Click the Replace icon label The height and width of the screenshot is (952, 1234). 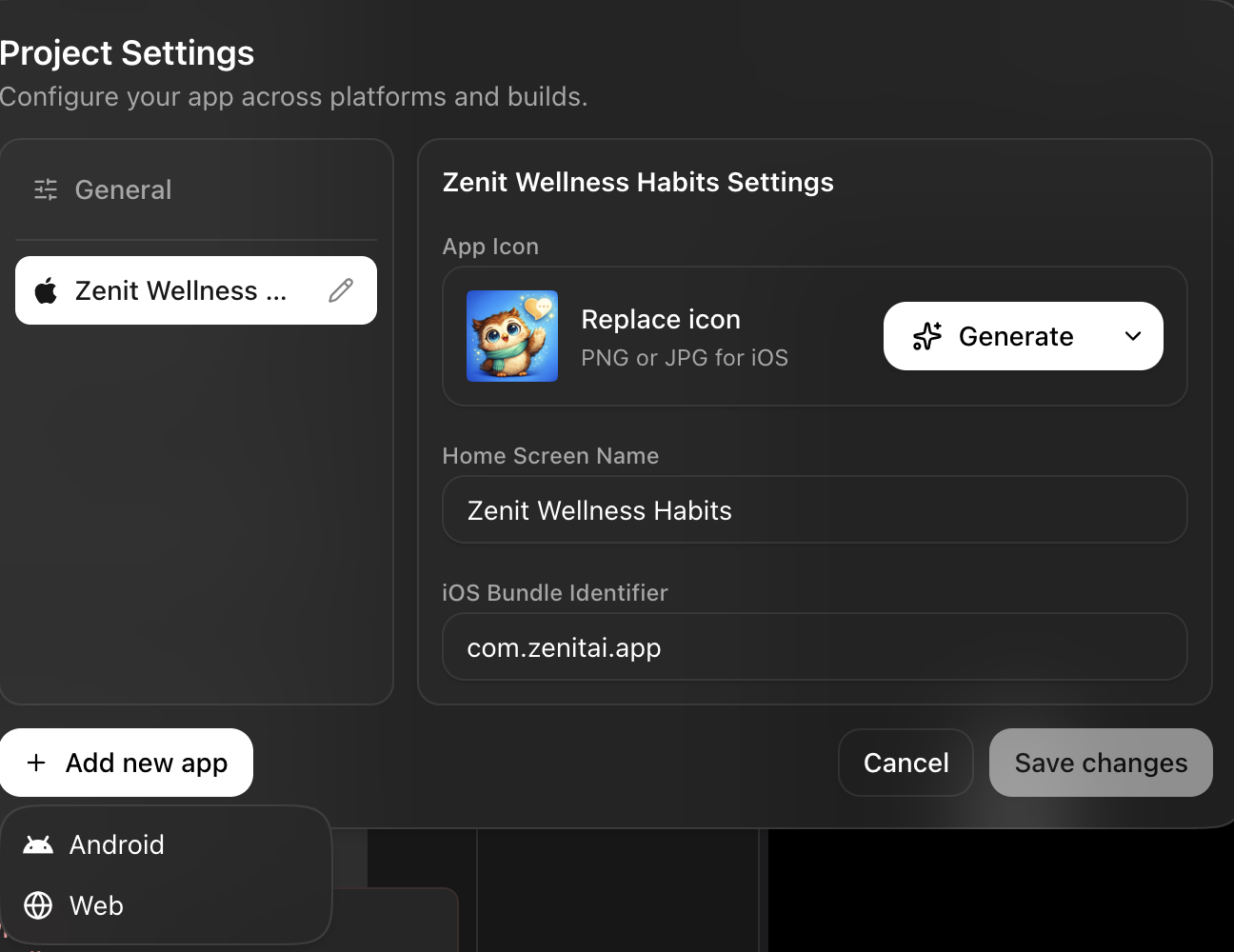[661, 320]
